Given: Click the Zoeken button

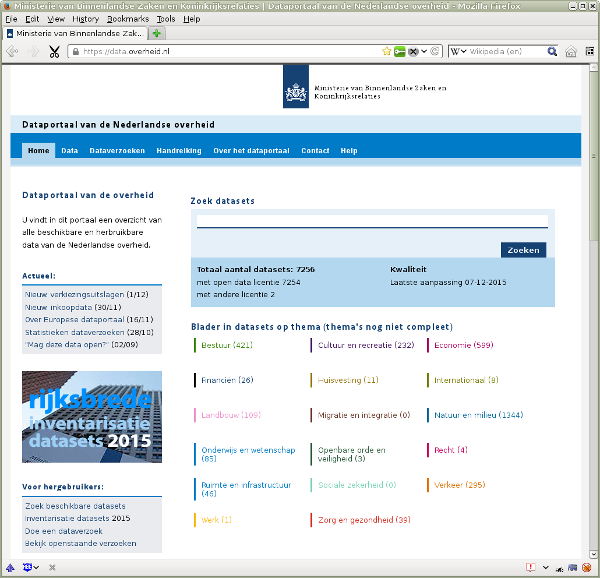Looking at the screenshot, I should click(x=523, y=250).
